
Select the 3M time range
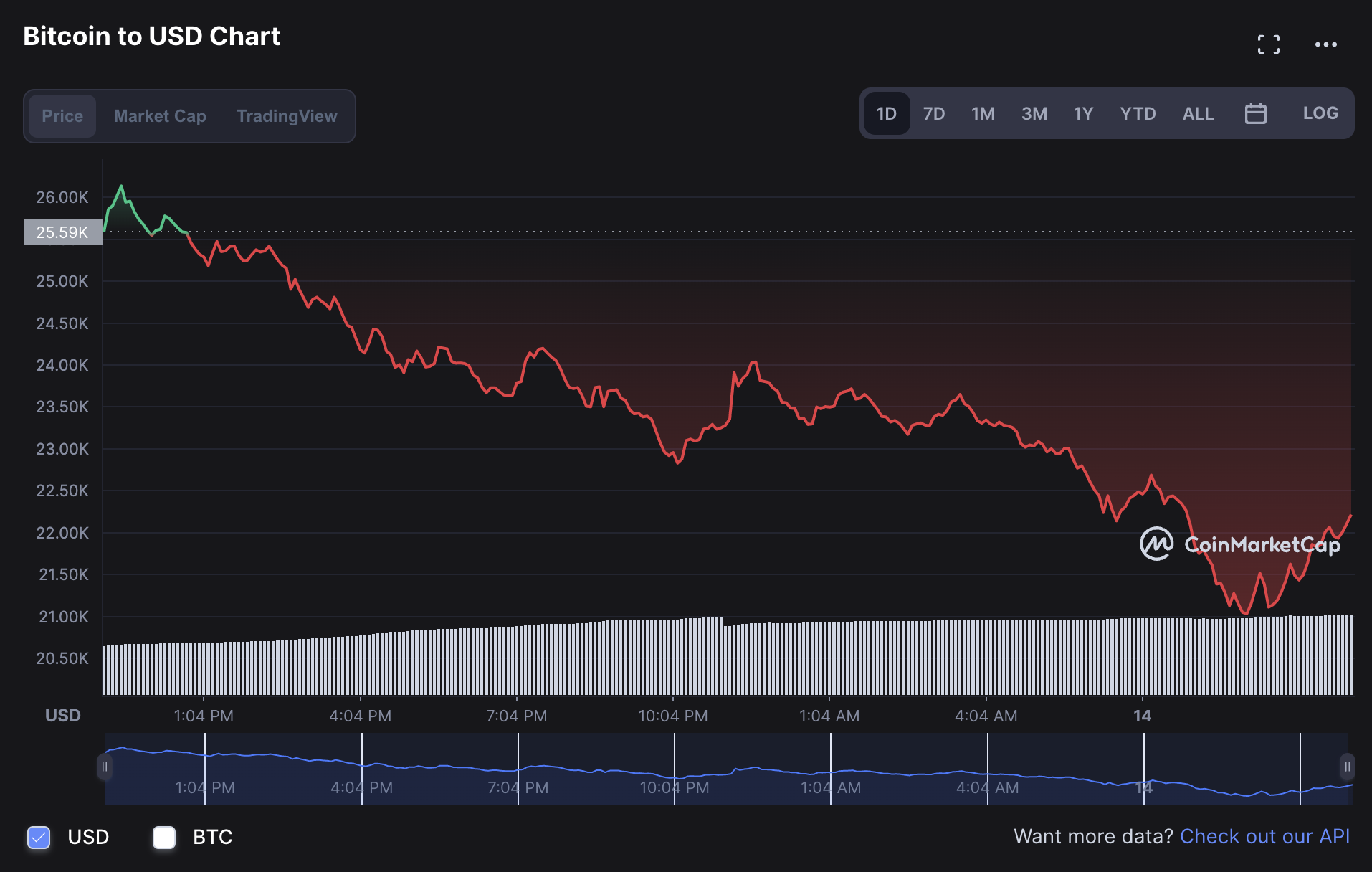tap(1034, 113)
